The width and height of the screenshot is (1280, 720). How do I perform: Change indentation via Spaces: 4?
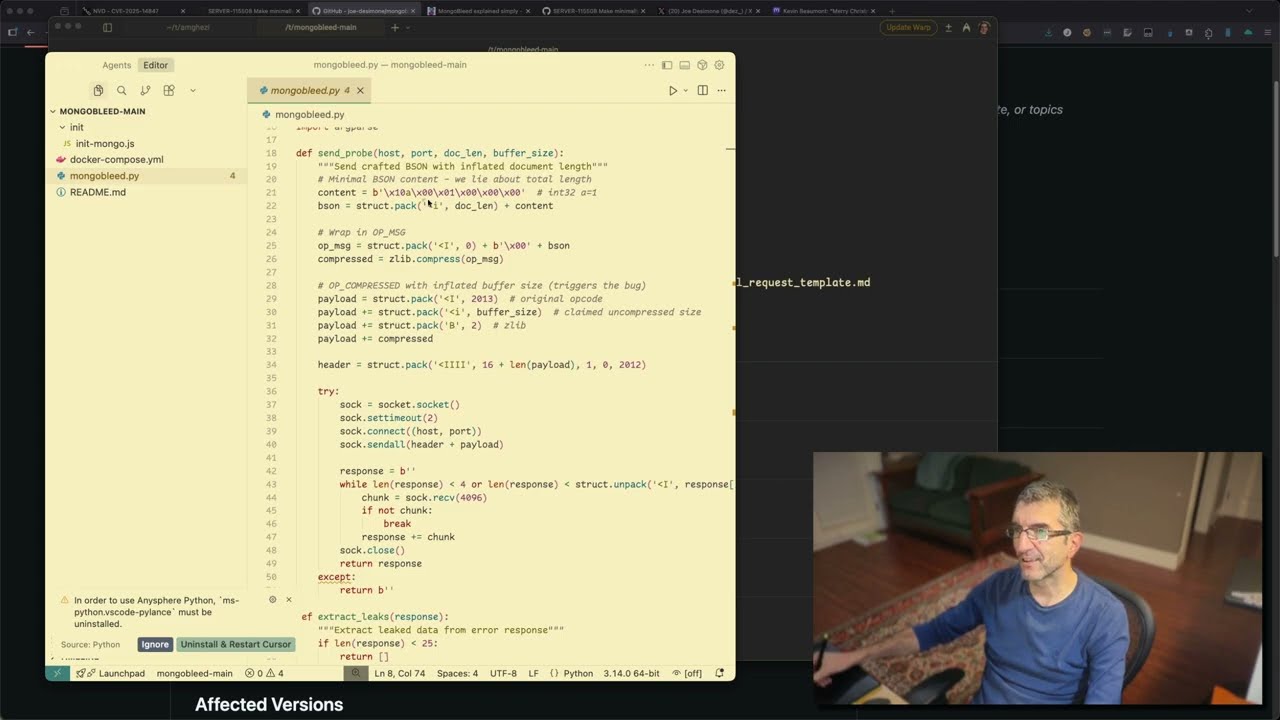(457, 673)
